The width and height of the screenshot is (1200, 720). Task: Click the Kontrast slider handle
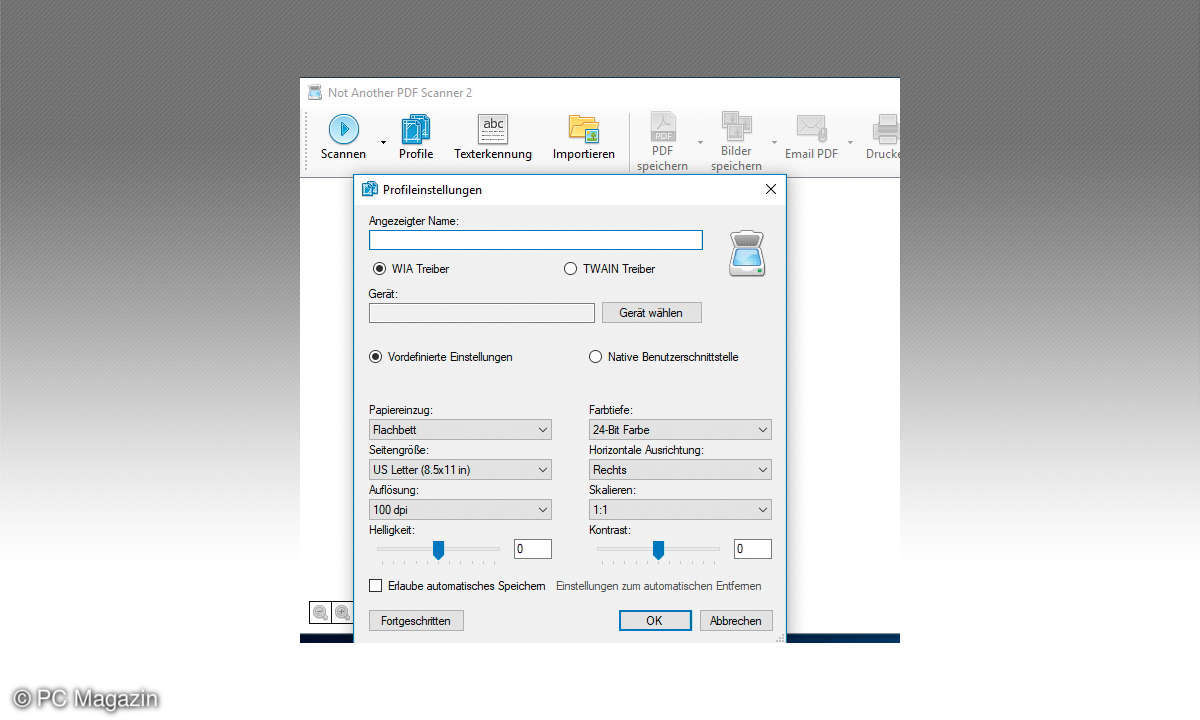pyautogui.click(x=658, y=549)
